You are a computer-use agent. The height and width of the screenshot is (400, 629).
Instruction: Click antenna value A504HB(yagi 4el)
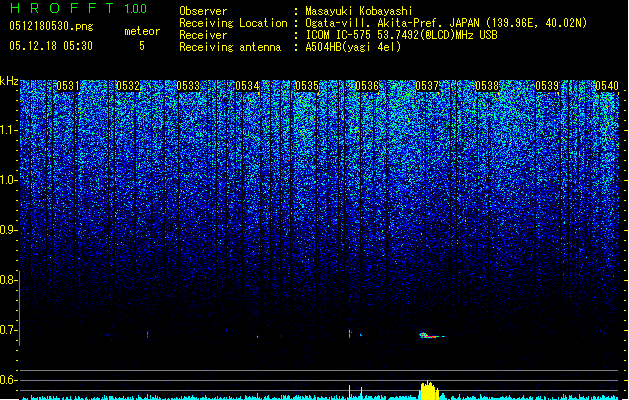click(x=353, y=47)
